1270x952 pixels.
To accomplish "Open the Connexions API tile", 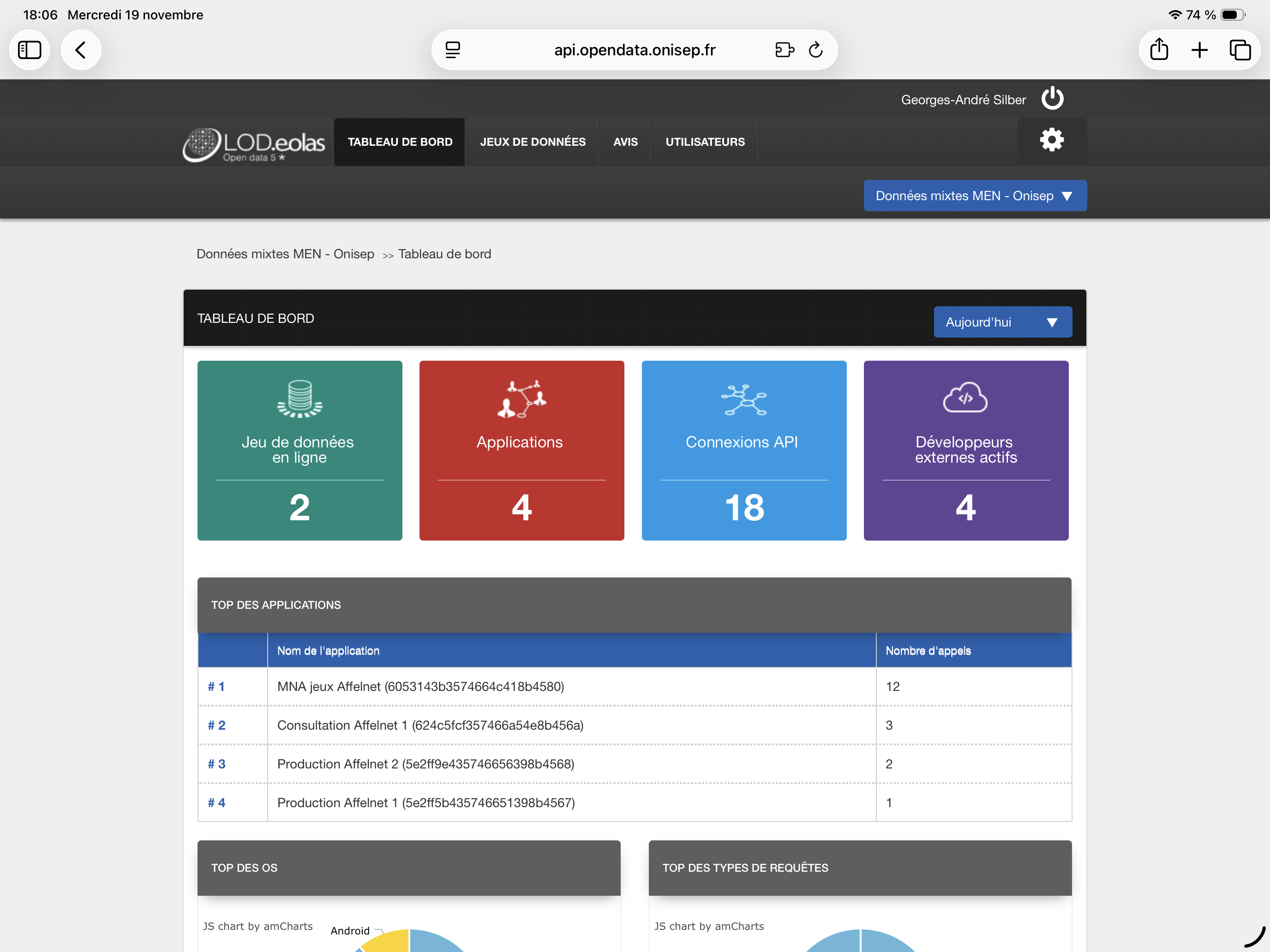I will click(743, 450).
